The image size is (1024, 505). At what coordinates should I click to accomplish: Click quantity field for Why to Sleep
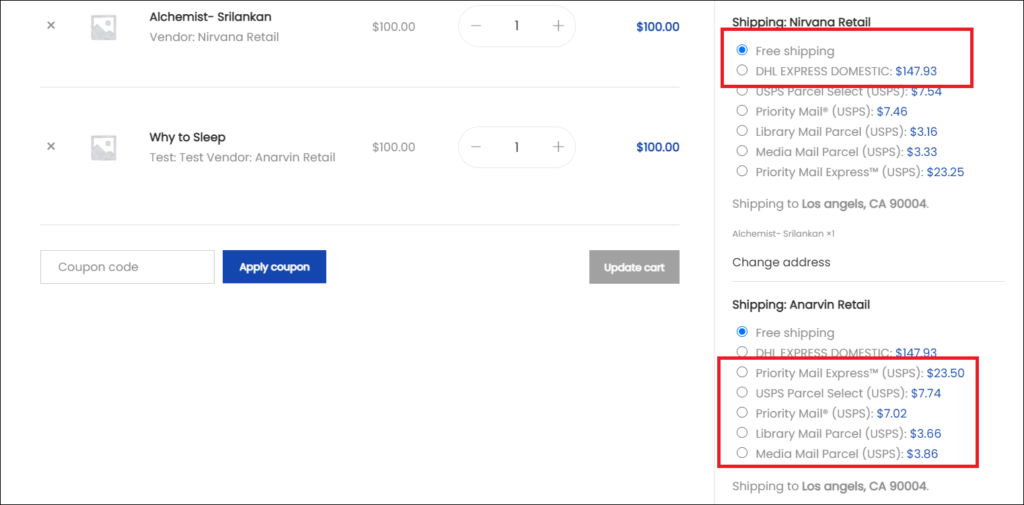[x=517, y=147]
